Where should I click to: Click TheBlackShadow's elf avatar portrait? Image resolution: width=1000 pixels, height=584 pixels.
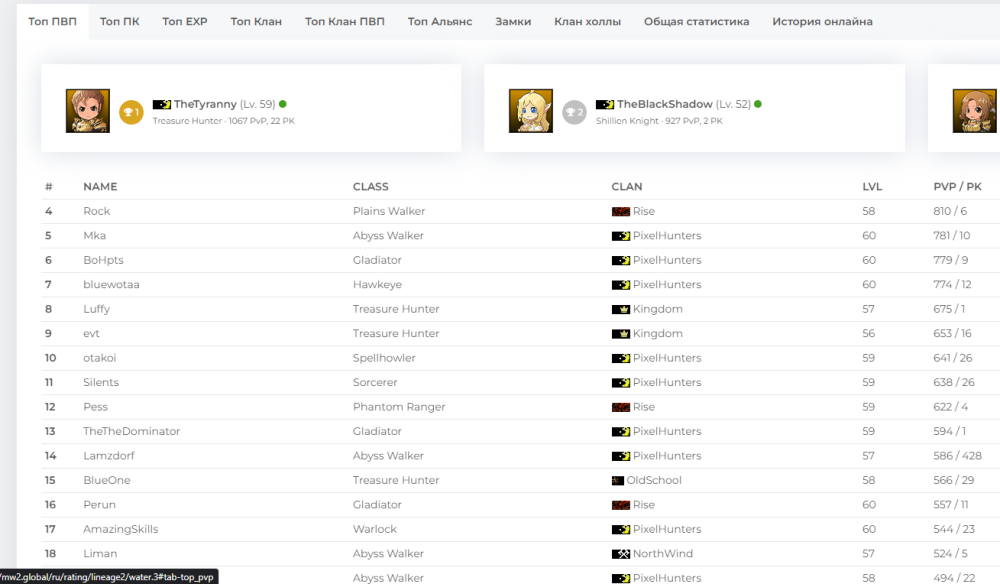[531, 111]
